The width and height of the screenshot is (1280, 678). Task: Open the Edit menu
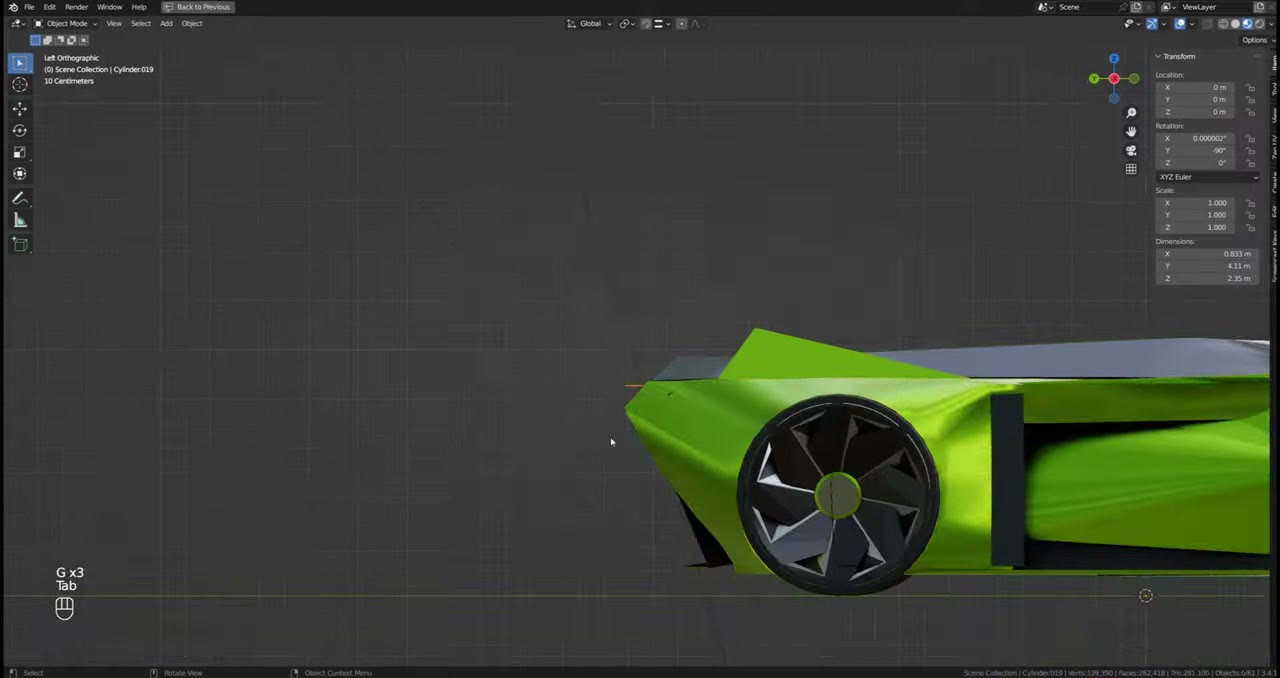[49, 7]
